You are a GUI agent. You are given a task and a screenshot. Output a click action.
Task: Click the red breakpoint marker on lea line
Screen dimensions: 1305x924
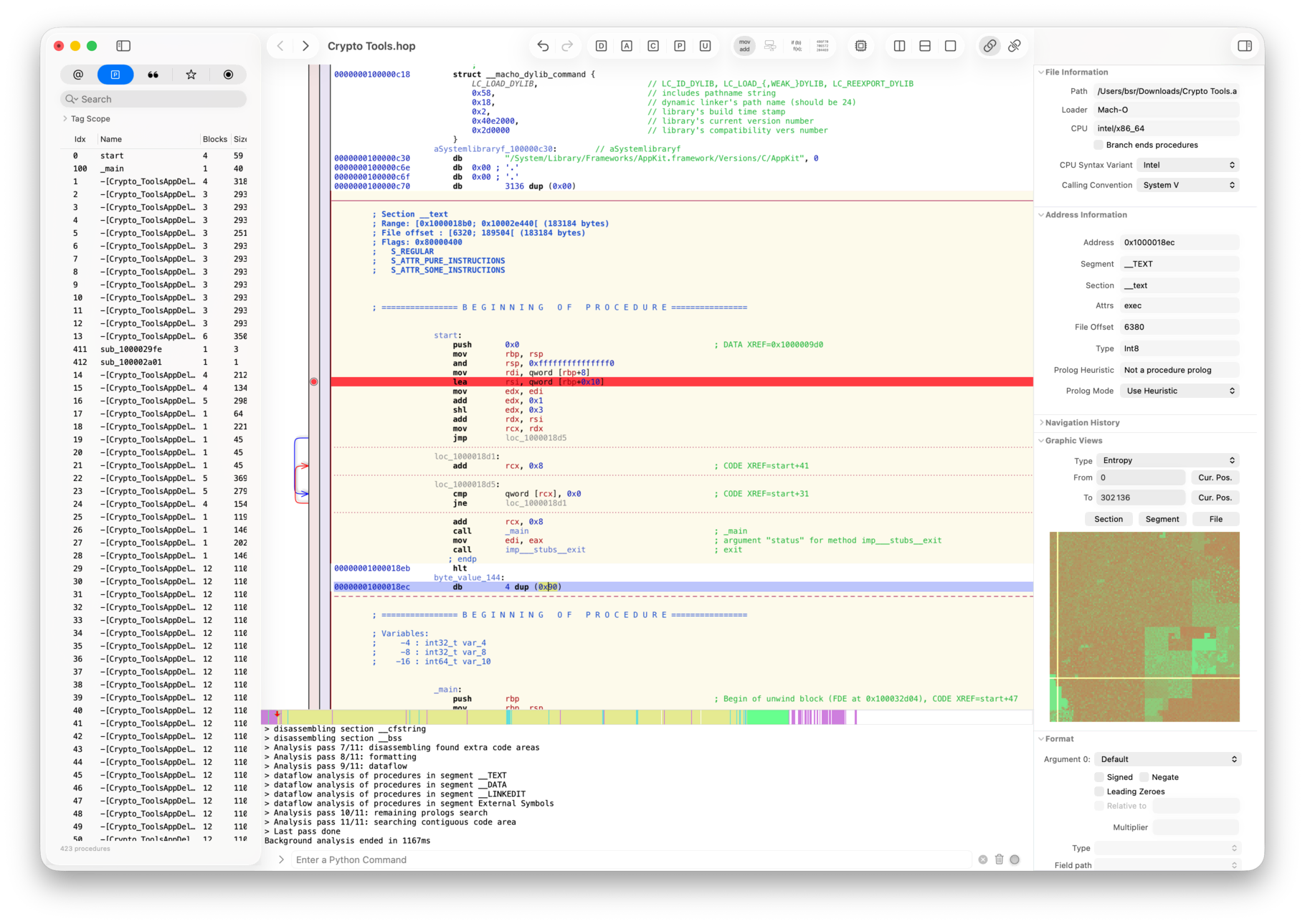pyautogui.click(x=313, y=382)
